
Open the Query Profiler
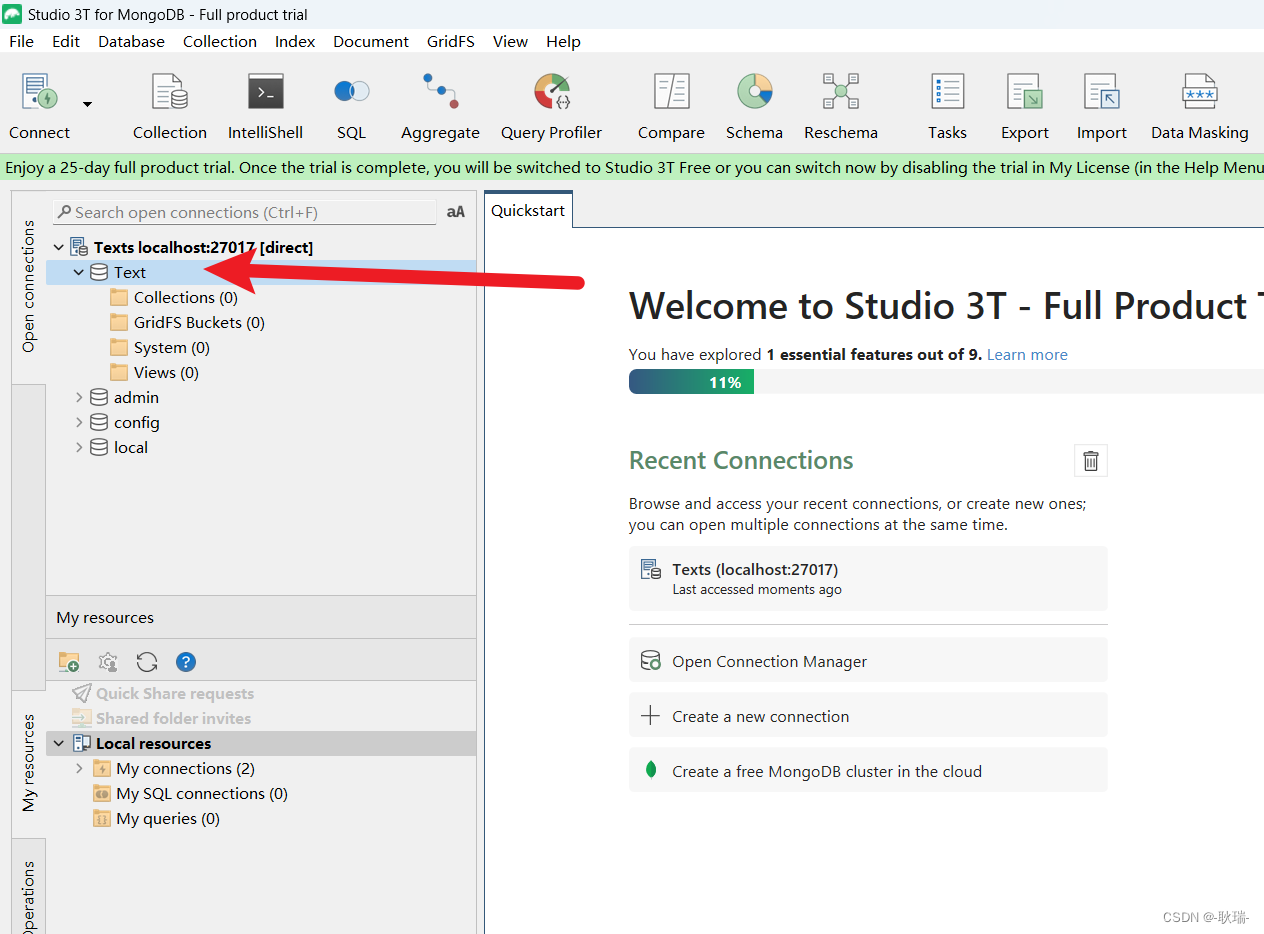coord(552,92)
